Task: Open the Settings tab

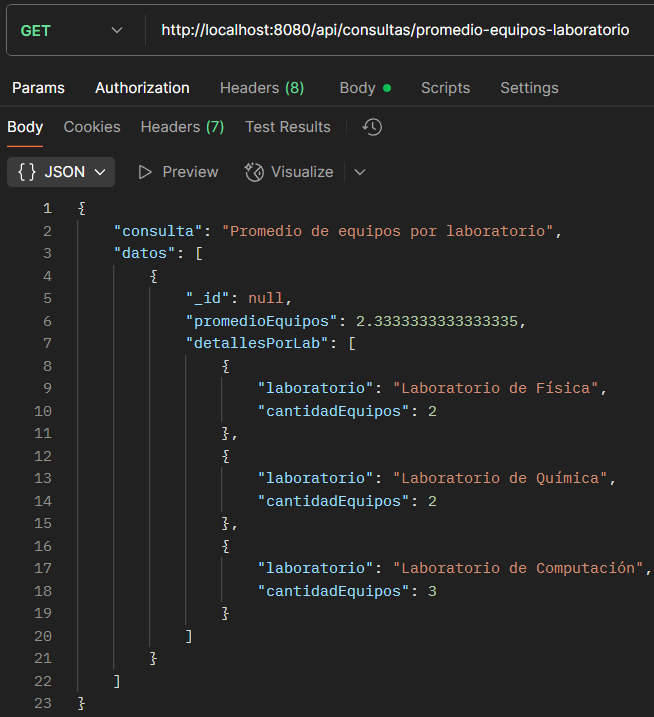Action: click(529, 88)
